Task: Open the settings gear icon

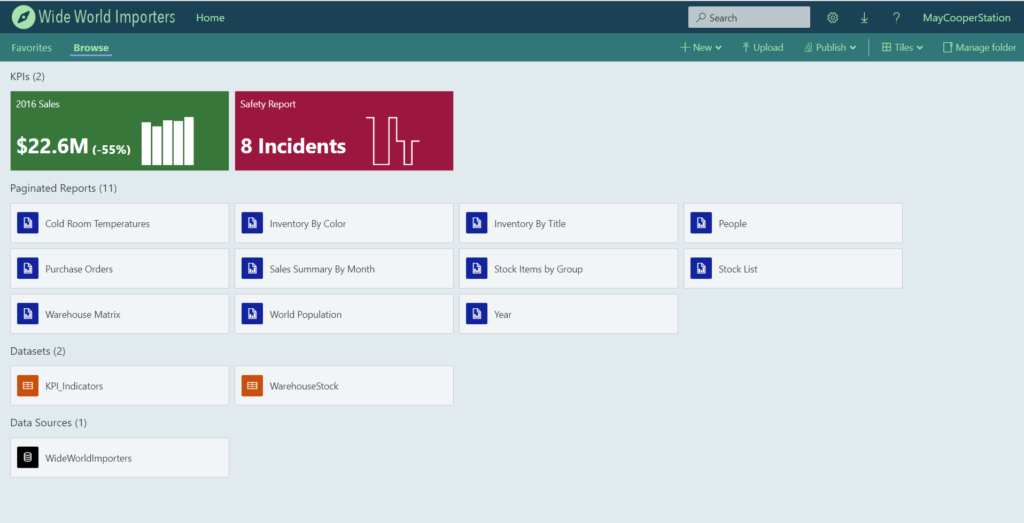Action: (x=832, y=18)
